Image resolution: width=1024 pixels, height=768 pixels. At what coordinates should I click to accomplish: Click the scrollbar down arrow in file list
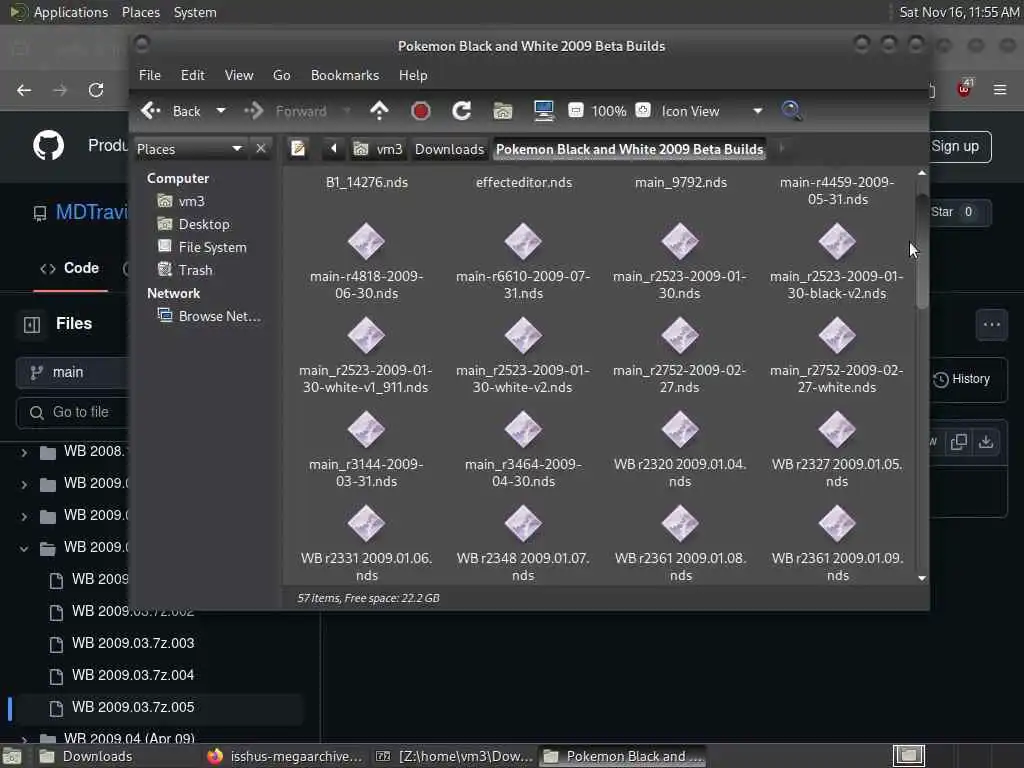(x=921, y=578)
